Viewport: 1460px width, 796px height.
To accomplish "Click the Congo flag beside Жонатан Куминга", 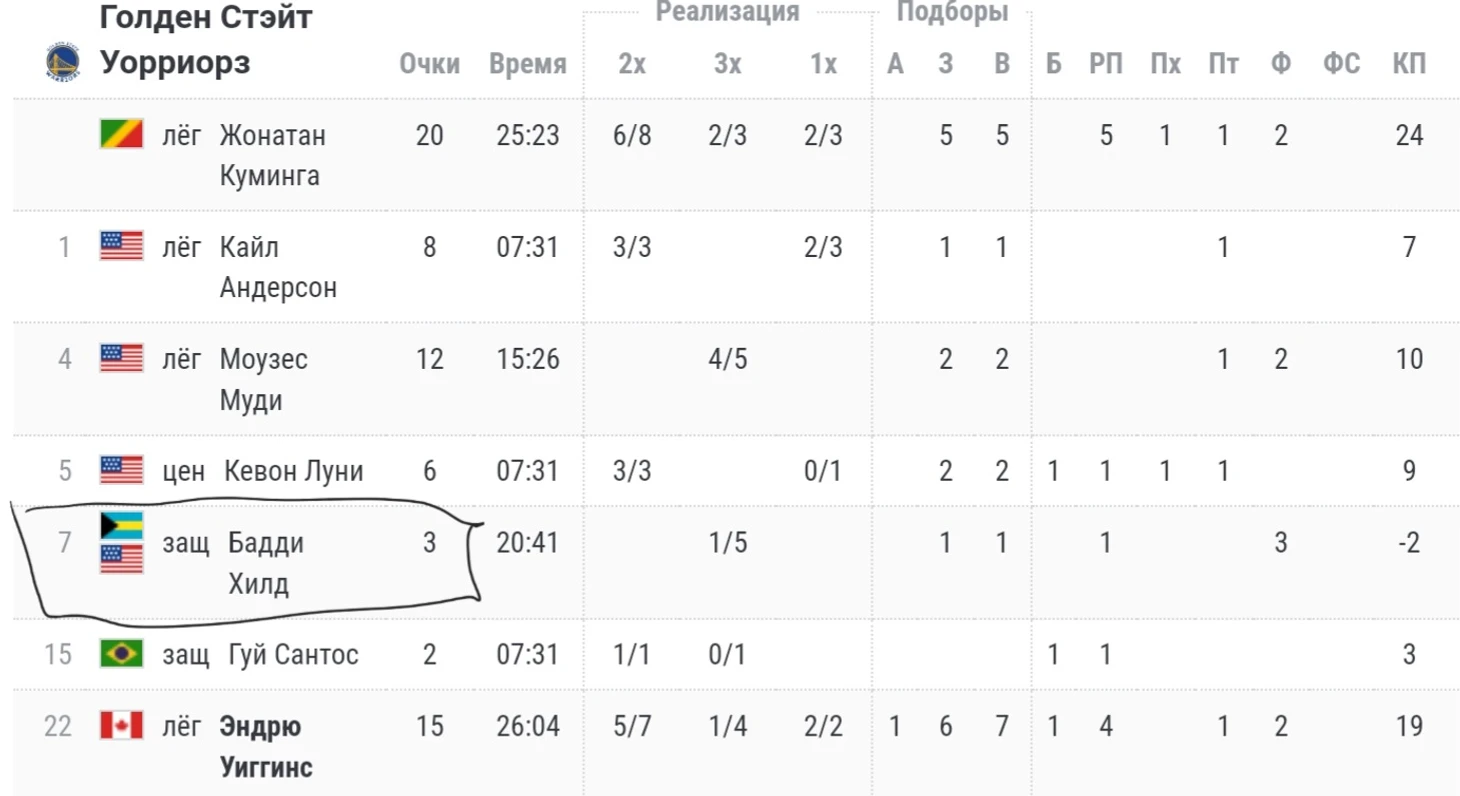I will (122, 134).
